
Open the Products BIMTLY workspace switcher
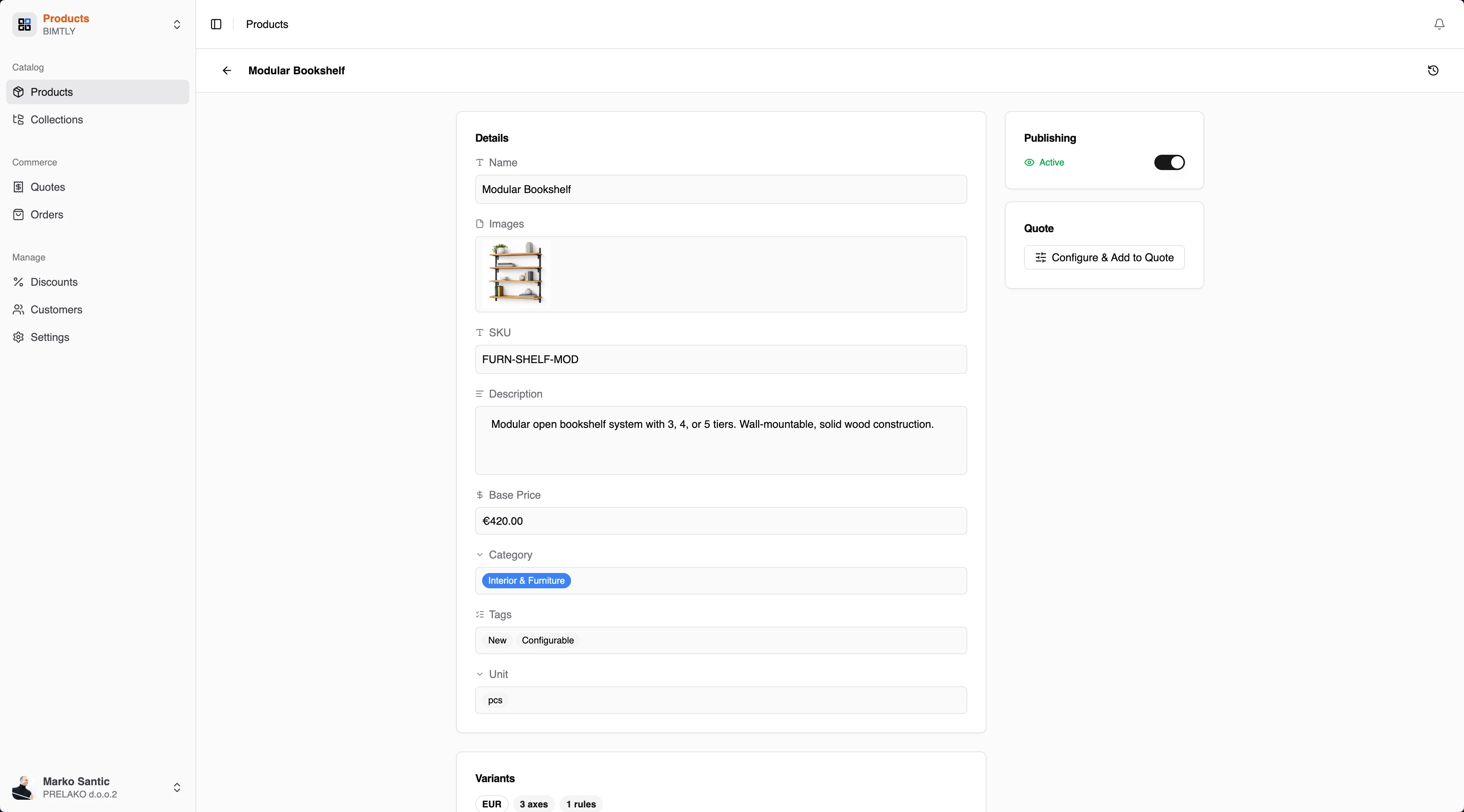click(177, 24)
